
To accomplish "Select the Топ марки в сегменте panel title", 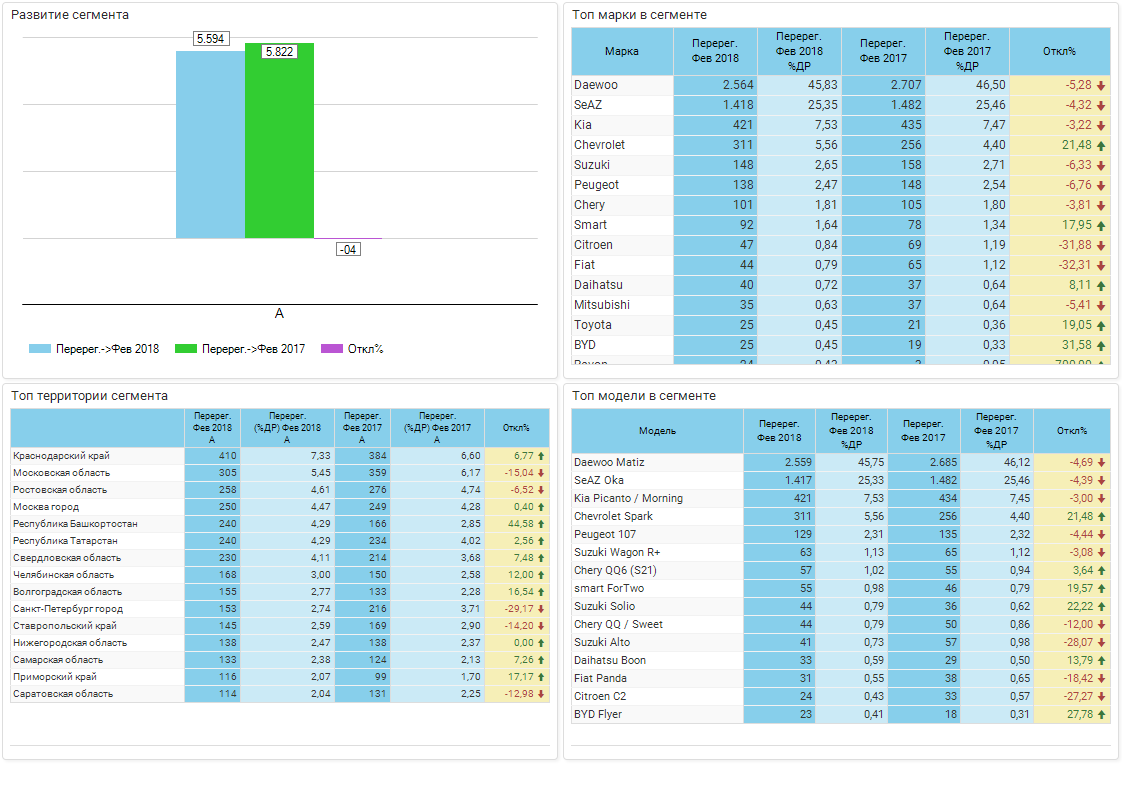I will pos(639,15).
